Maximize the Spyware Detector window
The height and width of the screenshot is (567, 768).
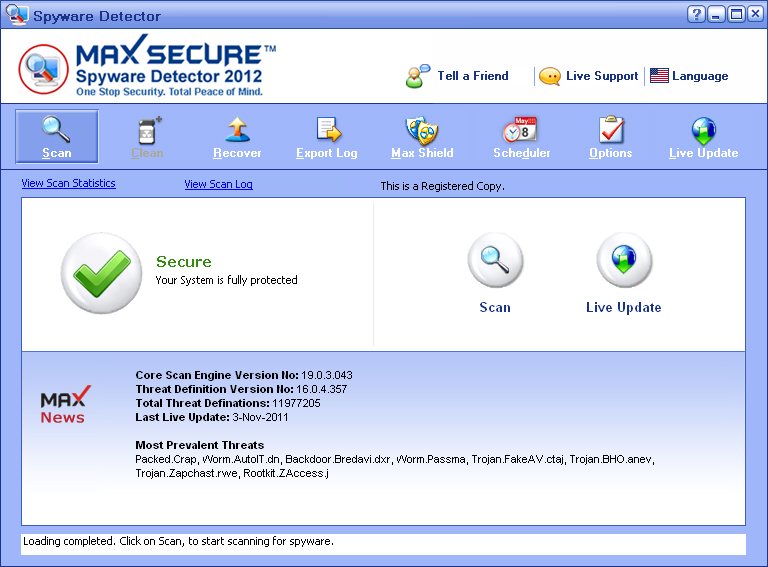pos(736,14)
